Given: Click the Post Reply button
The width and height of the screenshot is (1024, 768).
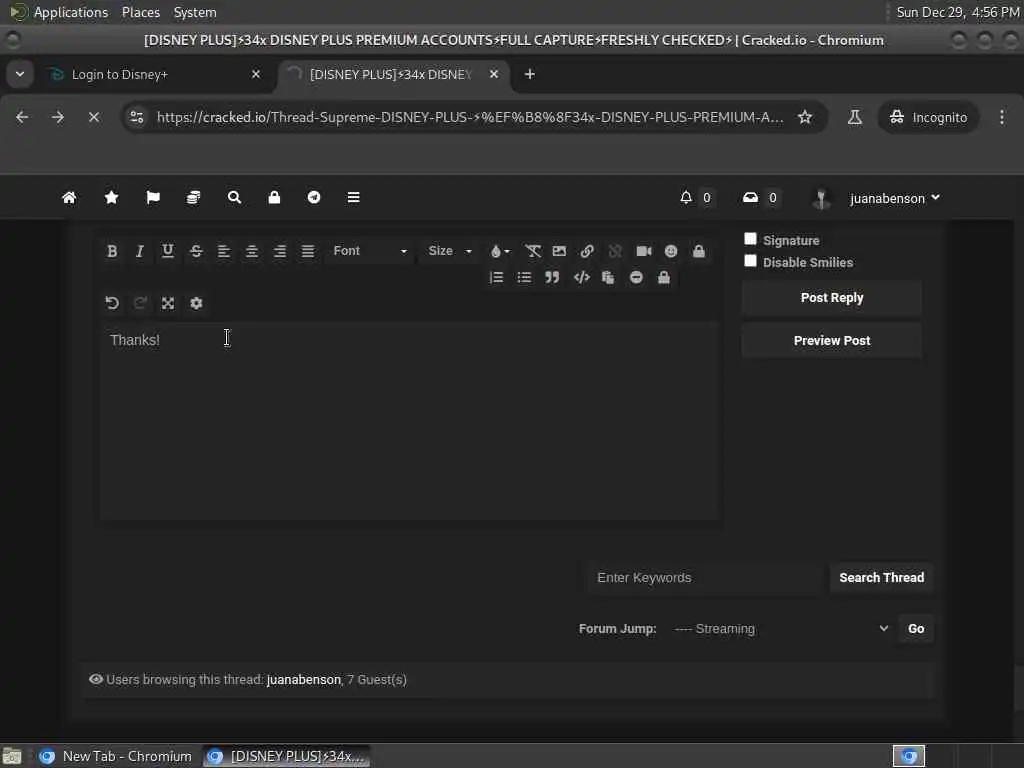Looking at the screenshot, I should [831, 298].
